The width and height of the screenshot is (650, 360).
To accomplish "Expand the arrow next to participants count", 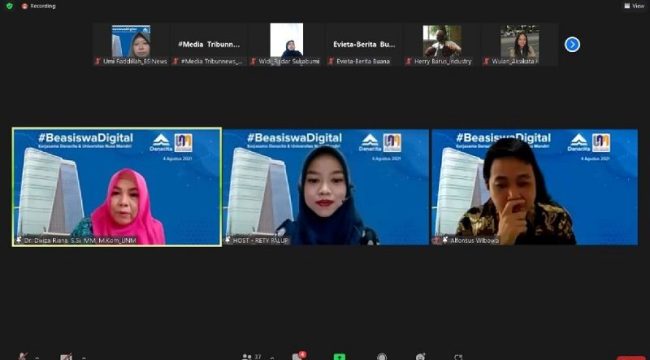I will pos(272,357).
